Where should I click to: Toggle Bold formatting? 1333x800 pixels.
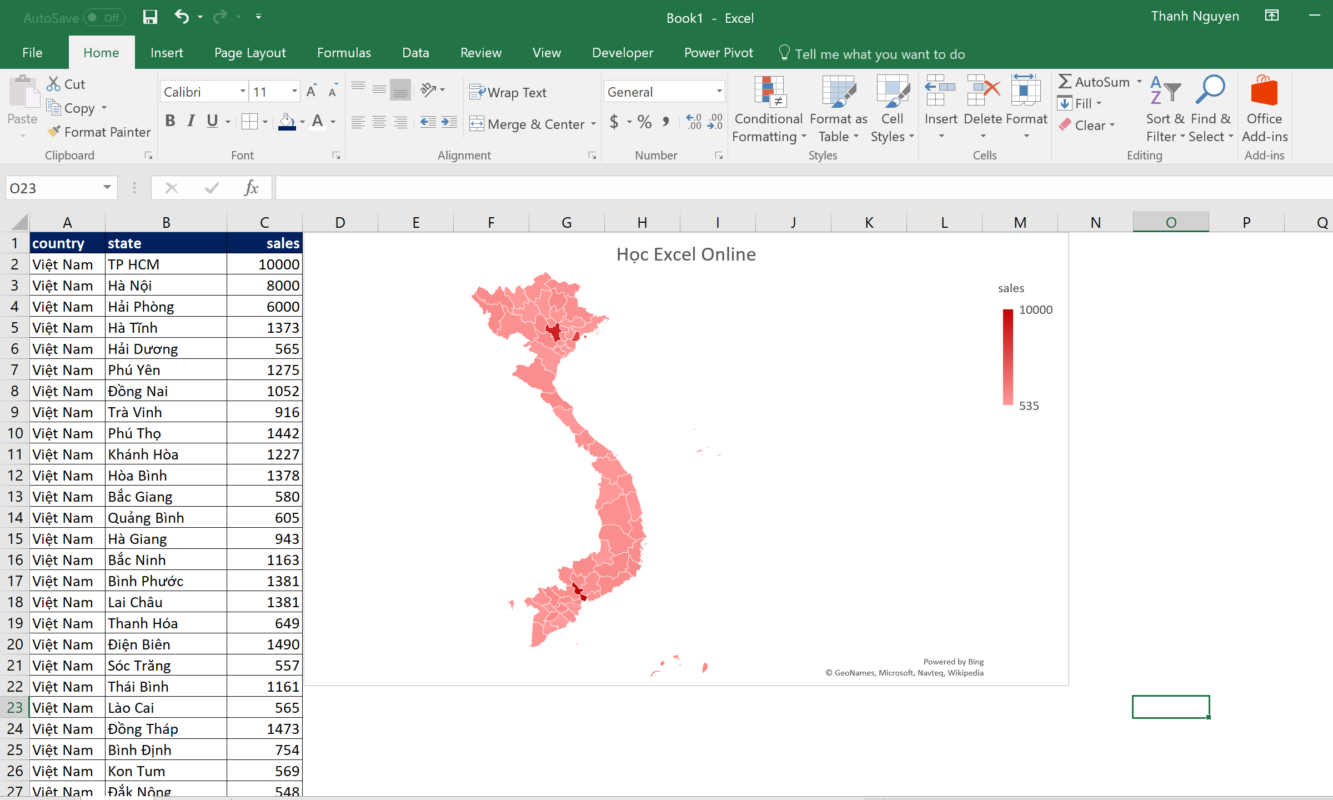coord(170,121)
